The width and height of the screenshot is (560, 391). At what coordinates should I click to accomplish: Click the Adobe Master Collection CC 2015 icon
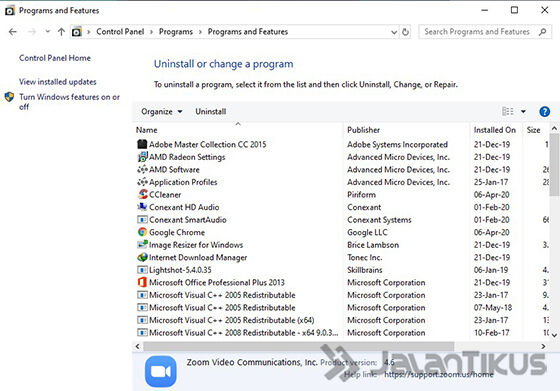point(142,144)
